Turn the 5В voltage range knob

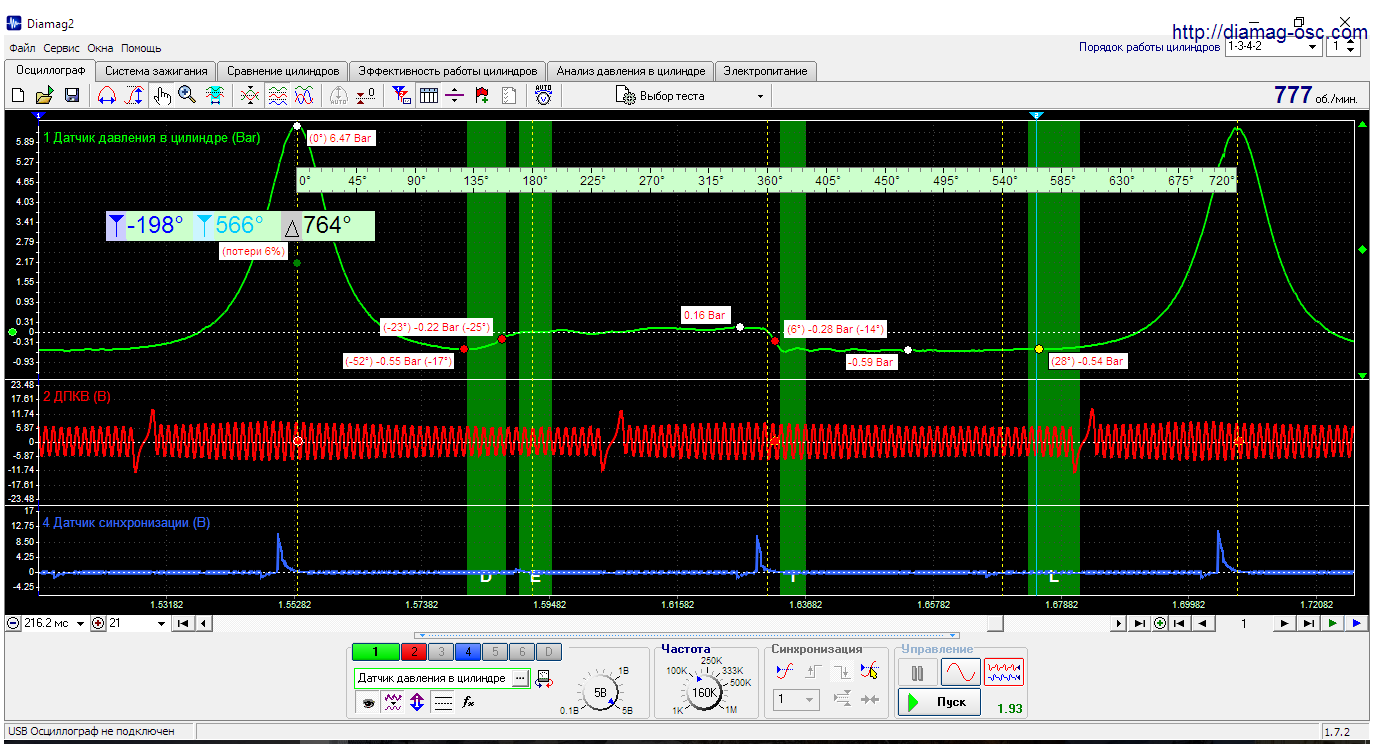pyautogui.click(x=600, y=691)
